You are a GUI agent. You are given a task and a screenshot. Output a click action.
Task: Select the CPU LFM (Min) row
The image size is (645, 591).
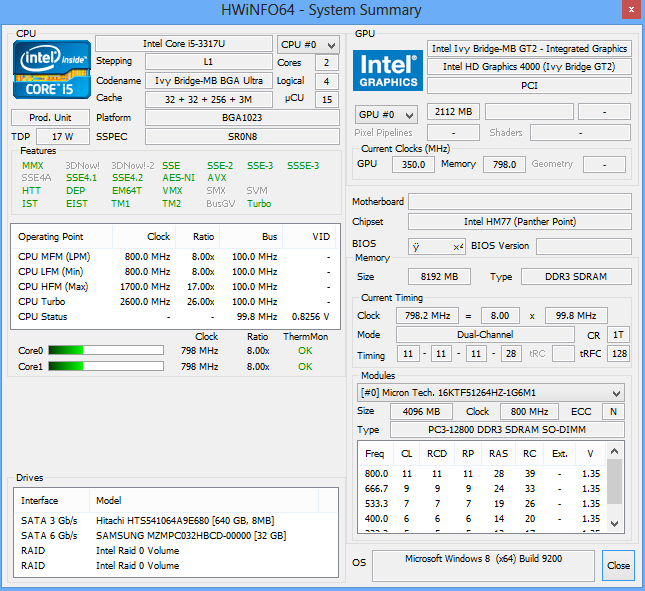(175, 272)
